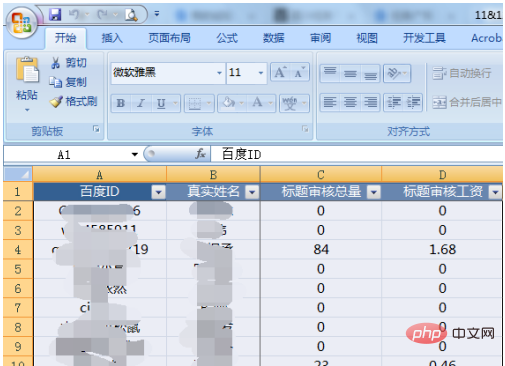Open the 页面布局 ribbon tab
Screen dimensions: 505x366
coord(169,38)
